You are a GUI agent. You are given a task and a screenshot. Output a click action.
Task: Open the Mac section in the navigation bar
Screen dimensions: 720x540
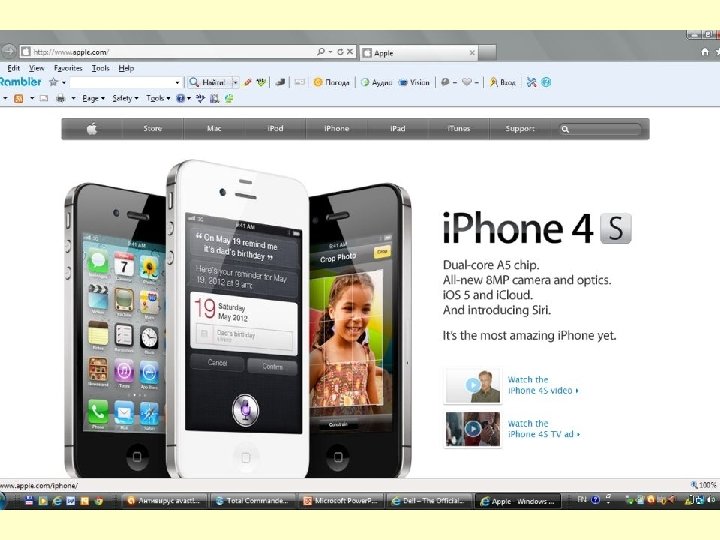[214, 129]
